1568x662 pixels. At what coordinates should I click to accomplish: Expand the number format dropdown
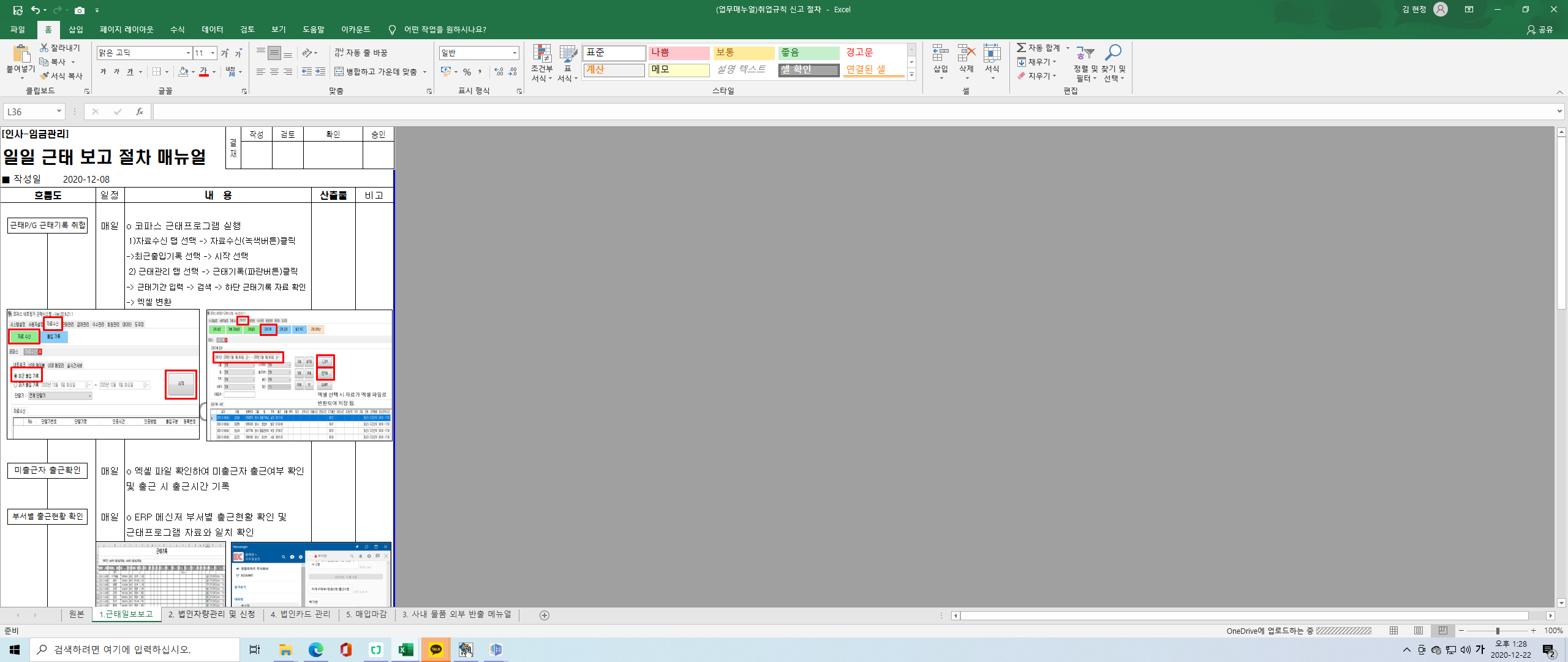[514, 53]
